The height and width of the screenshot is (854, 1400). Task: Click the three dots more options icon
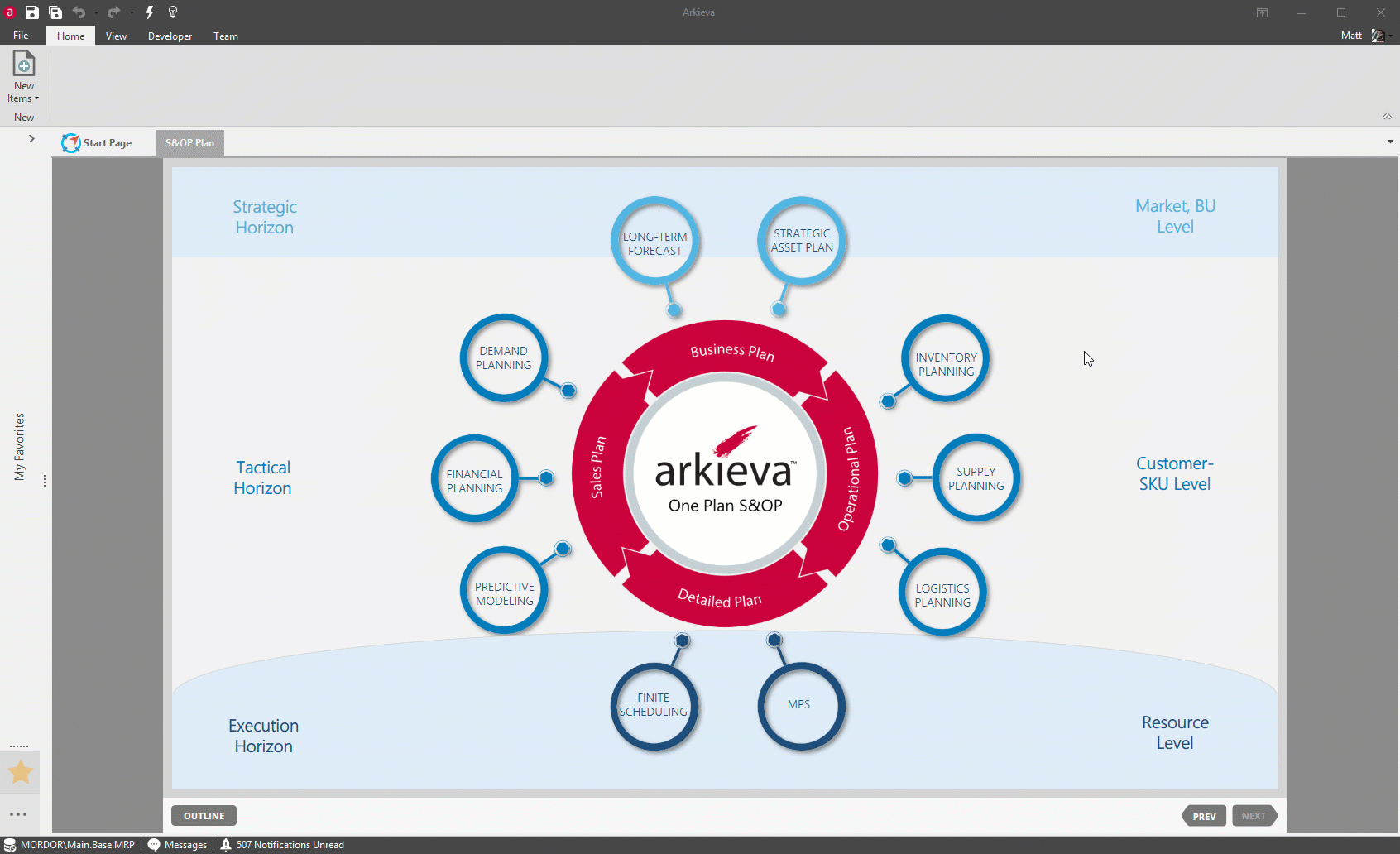[x=18, y=814]
